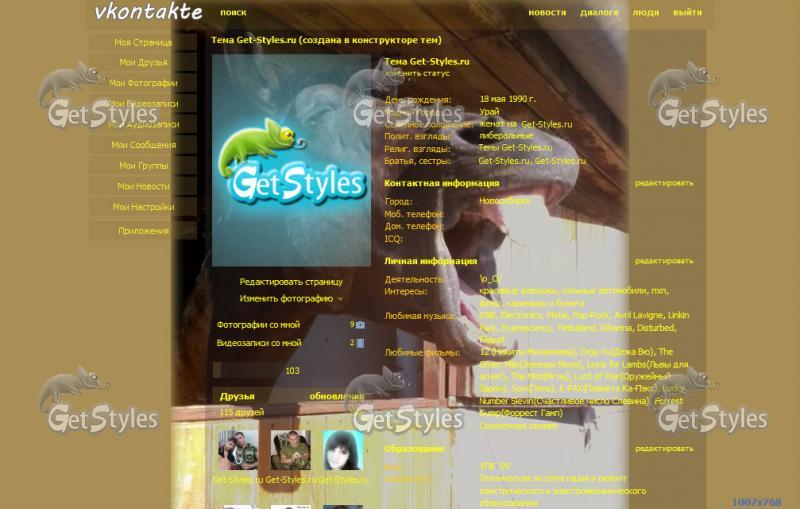Click редактировать next to Личная информация

coord(664,261)
